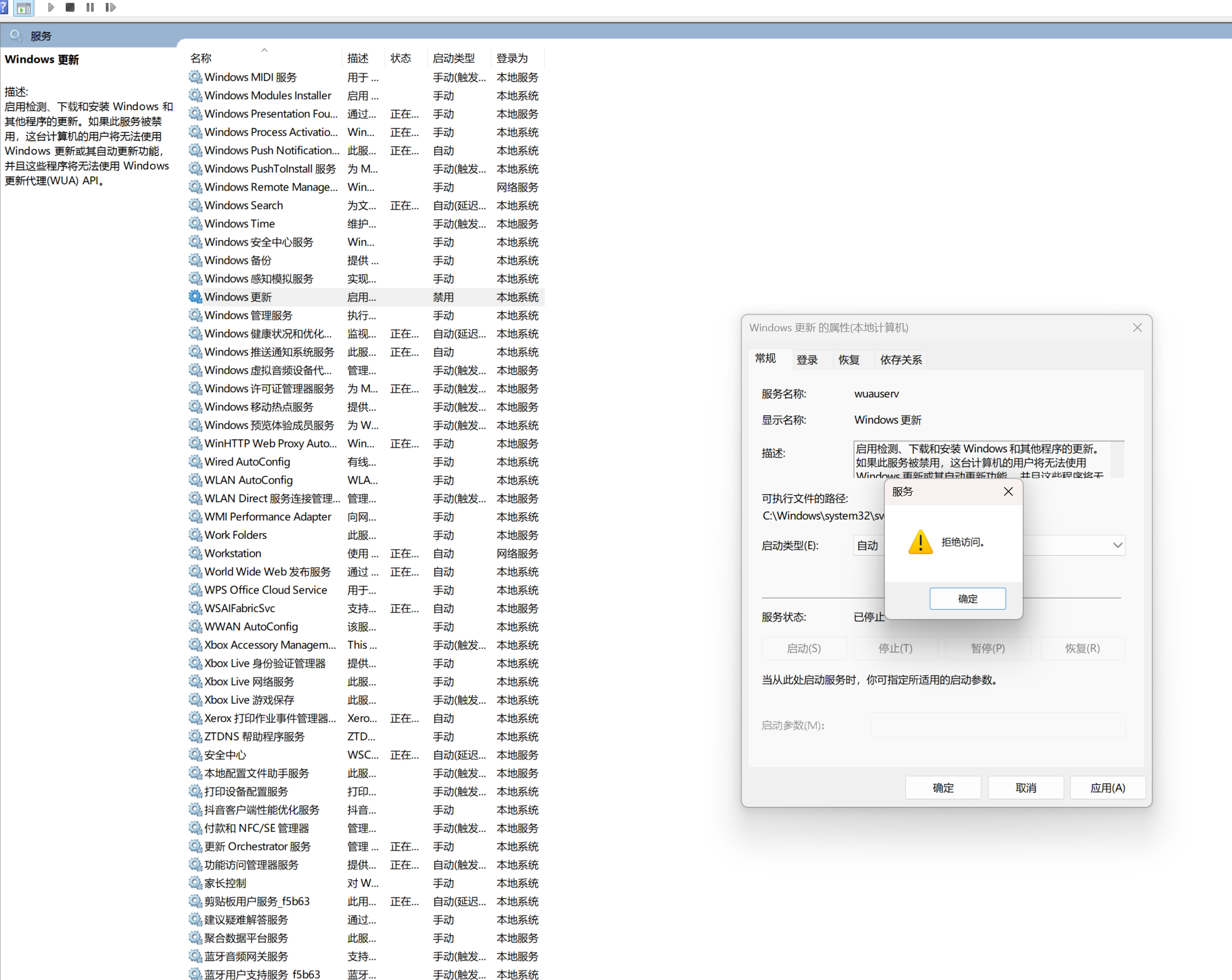Select the Xbox Accessory Managem... service row
This screenshot has height=980, width=1232.
[x=366, y=645]
